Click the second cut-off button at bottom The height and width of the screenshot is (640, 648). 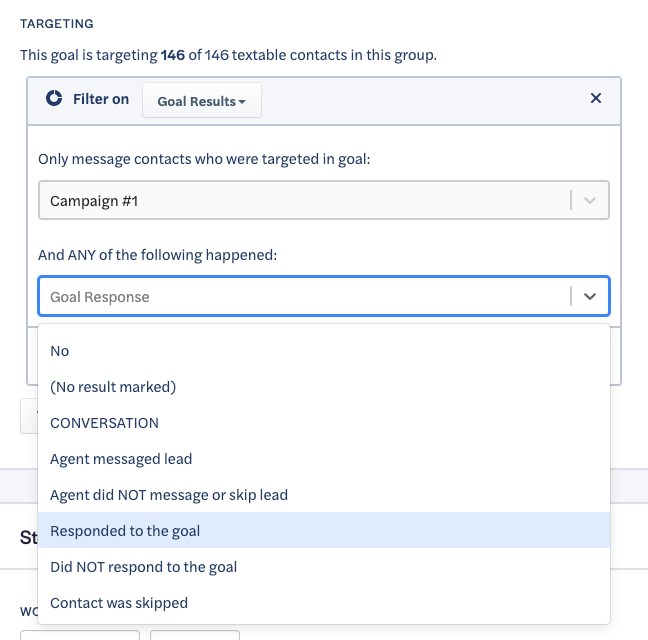tap(195, 635)
